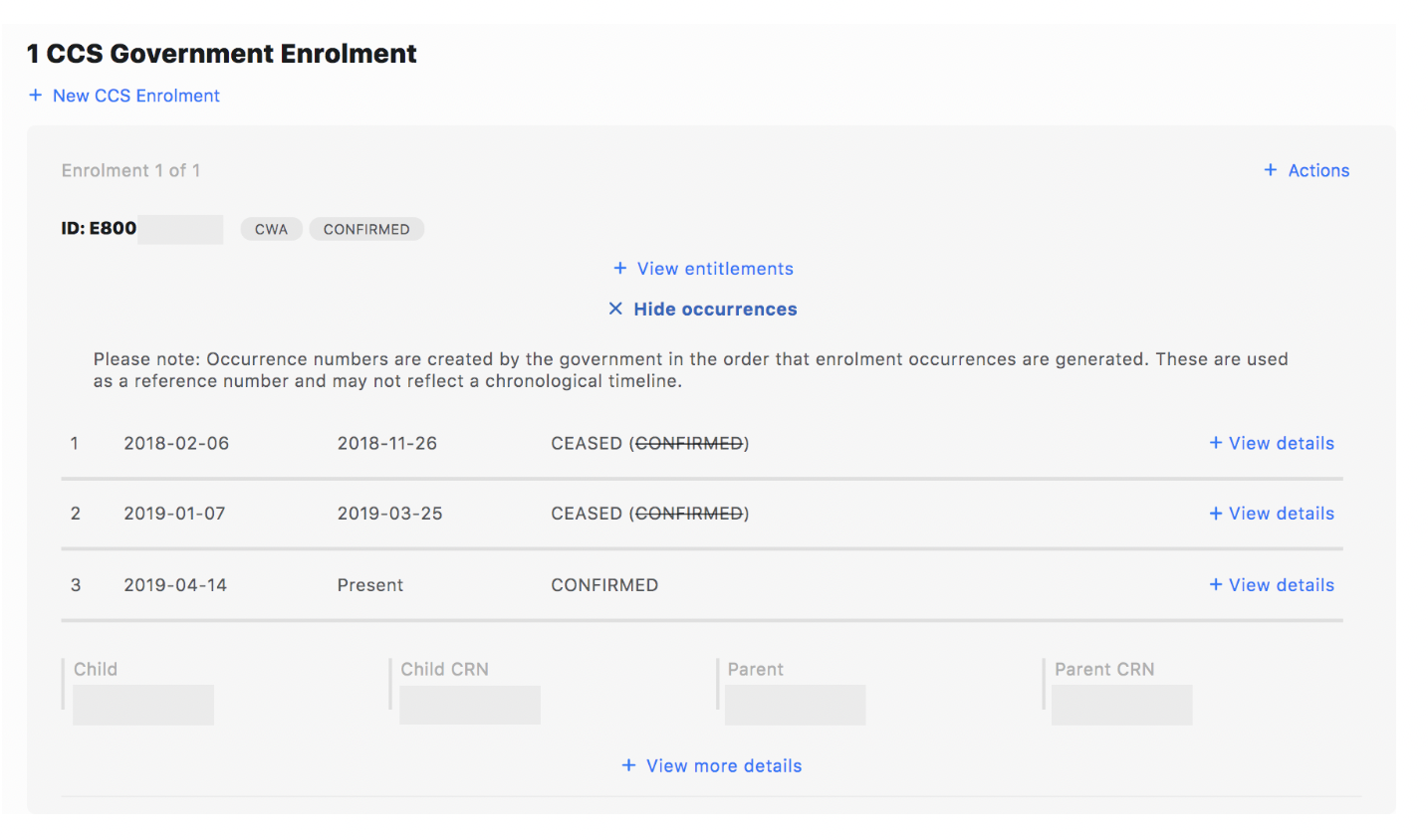View details of the CONFIRMED occurrence 3
Viewport: 1428px width, 840px height.
[x=1280, y=584]
